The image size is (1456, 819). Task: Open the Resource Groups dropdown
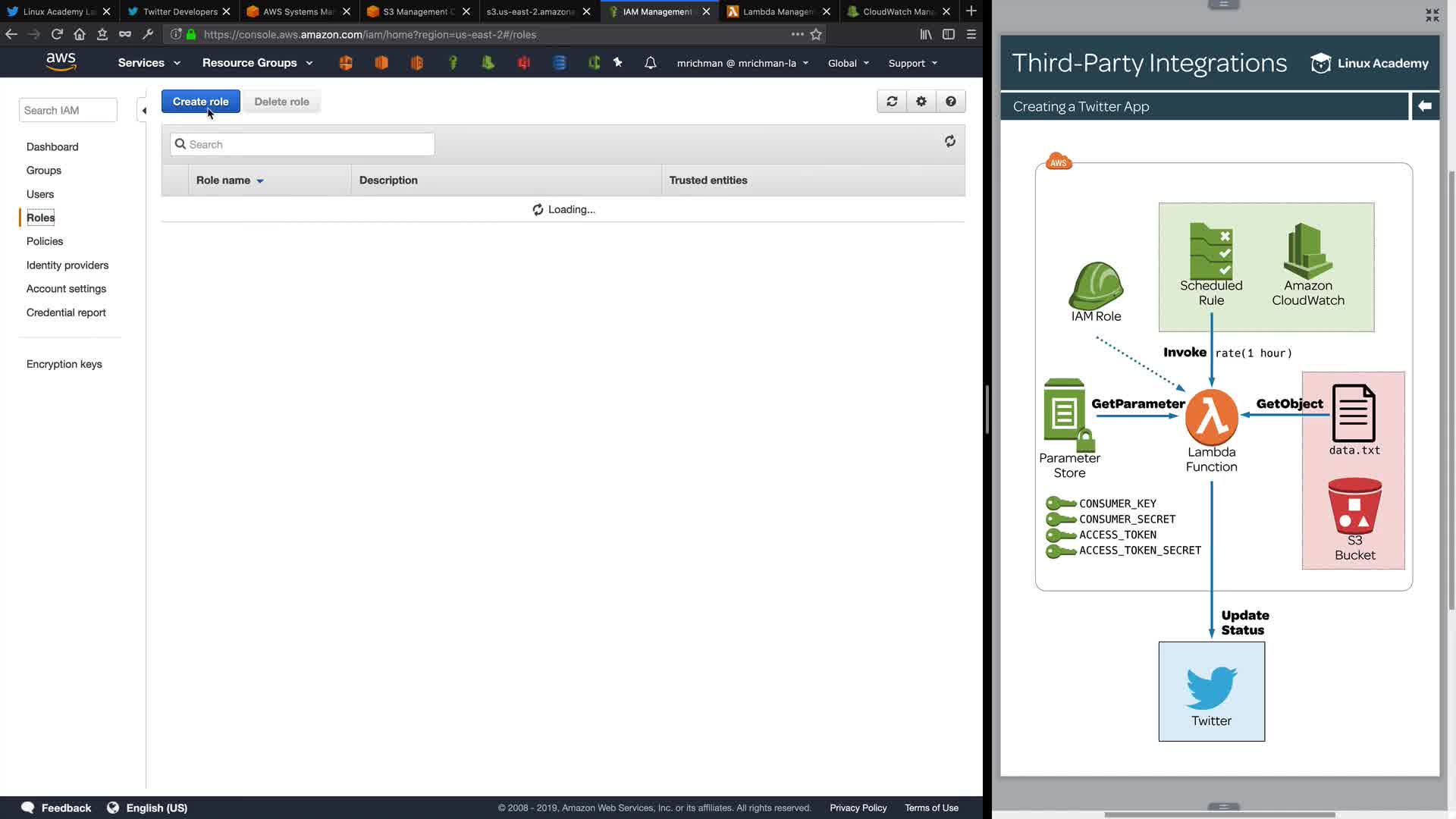pos(257,63)
